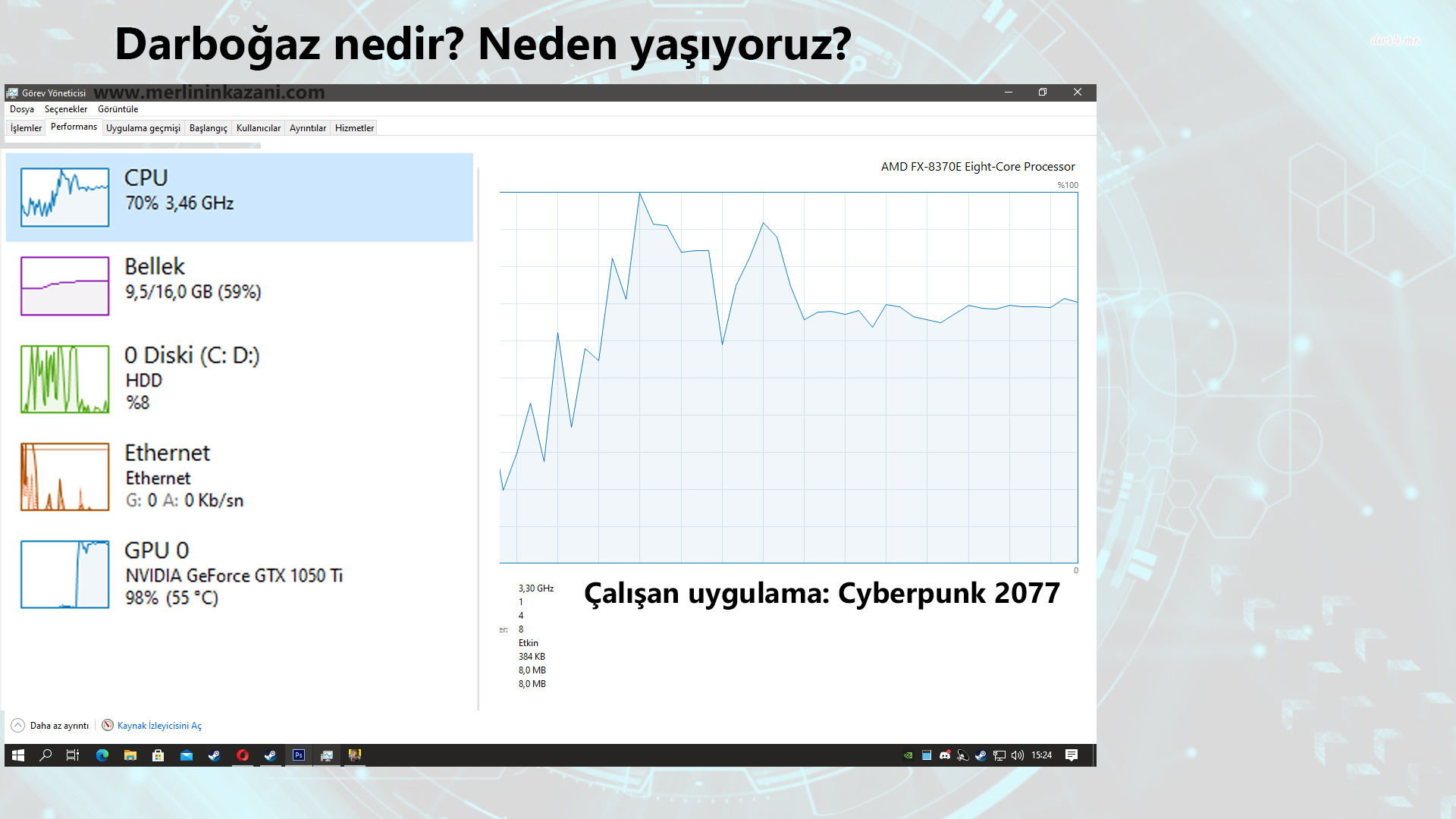Close the Görev Yöneticisi window
The width and height of the screenshot is (1456, 819).
[x=1078, y=93]
